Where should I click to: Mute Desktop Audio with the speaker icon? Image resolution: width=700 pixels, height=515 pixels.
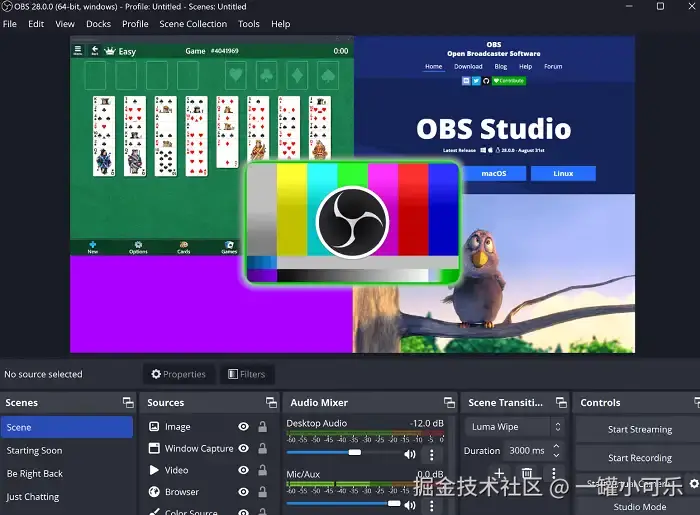tap(409, 454)
